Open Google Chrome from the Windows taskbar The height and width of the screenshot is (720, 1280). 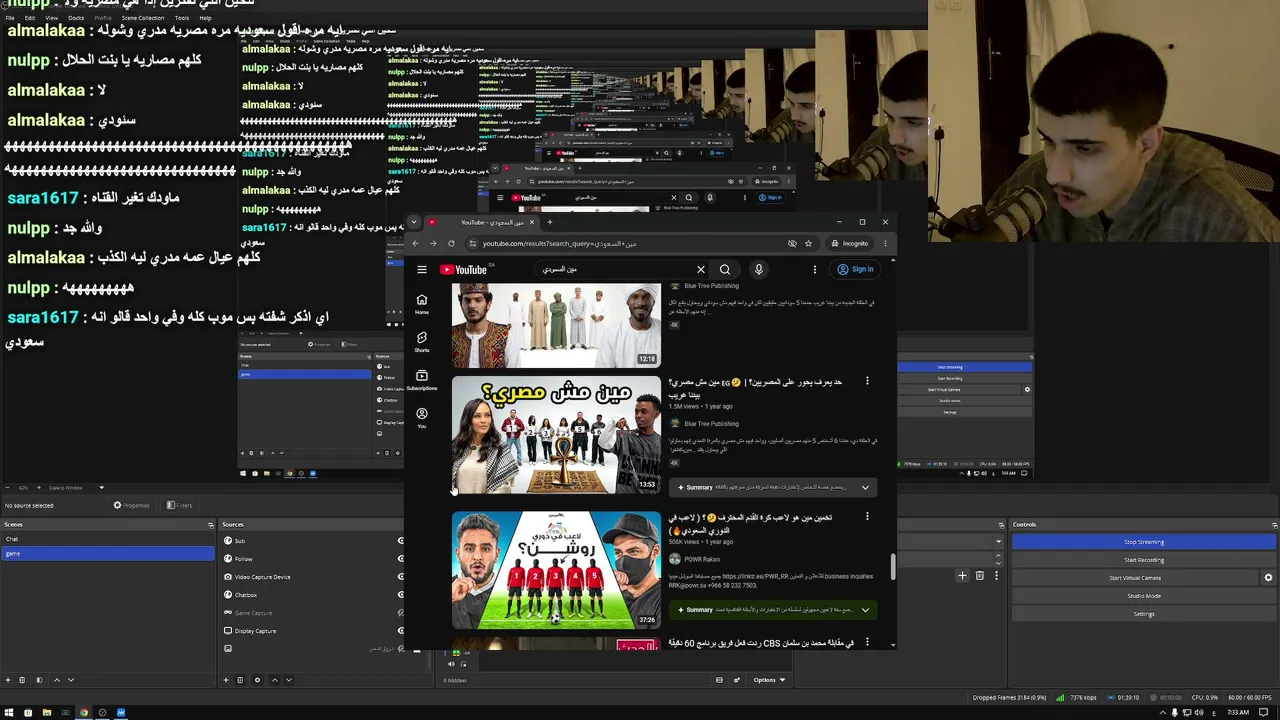[x=83, y=713]
